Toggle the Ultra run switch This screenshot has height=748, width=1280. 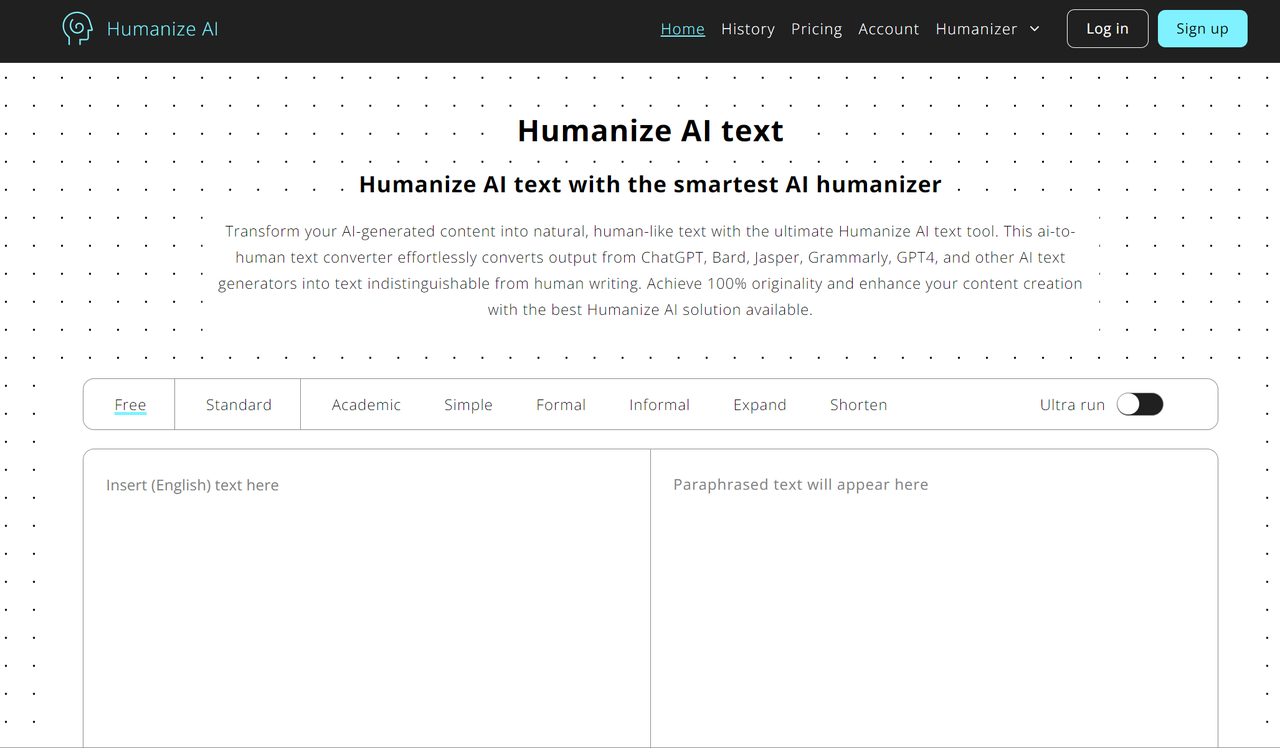click(1140, 404)
